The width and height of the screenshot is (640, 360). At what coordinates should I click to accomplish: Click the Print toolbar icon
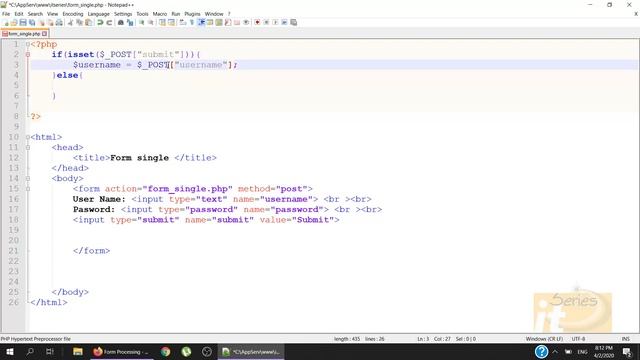click(x=59, y=22)
